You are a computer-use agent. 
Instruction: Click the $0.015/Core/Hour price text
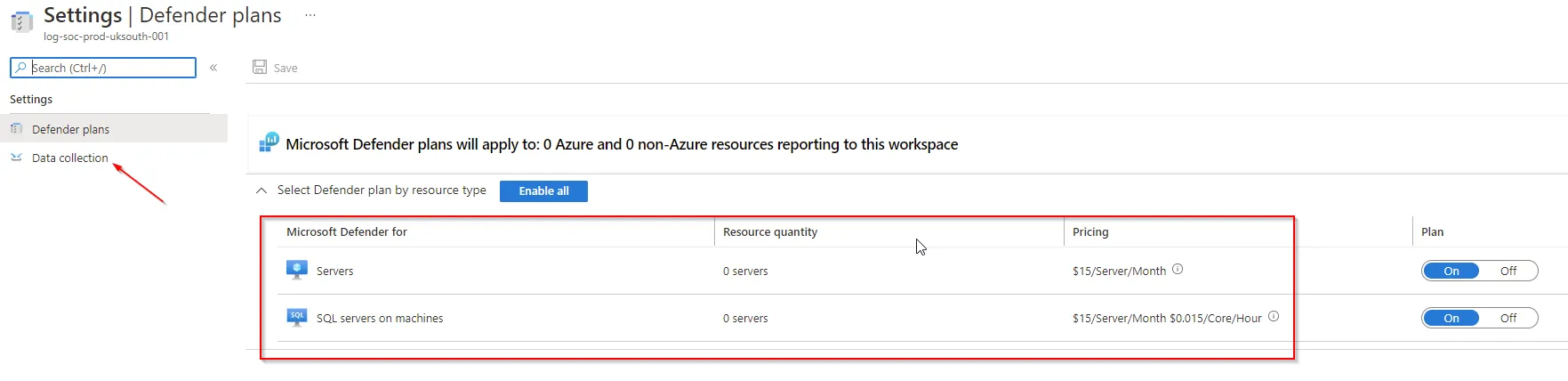(1216, 318)
